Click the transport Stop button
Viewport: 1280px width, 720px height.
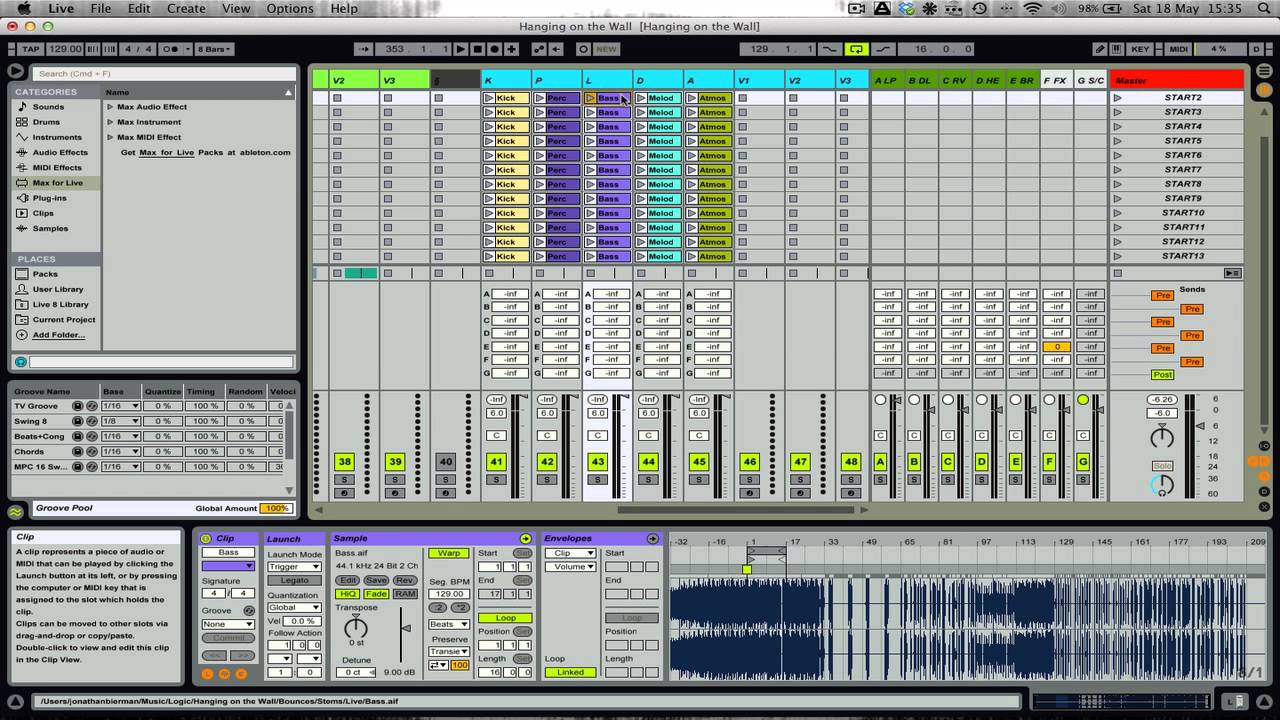click(478, 49)
